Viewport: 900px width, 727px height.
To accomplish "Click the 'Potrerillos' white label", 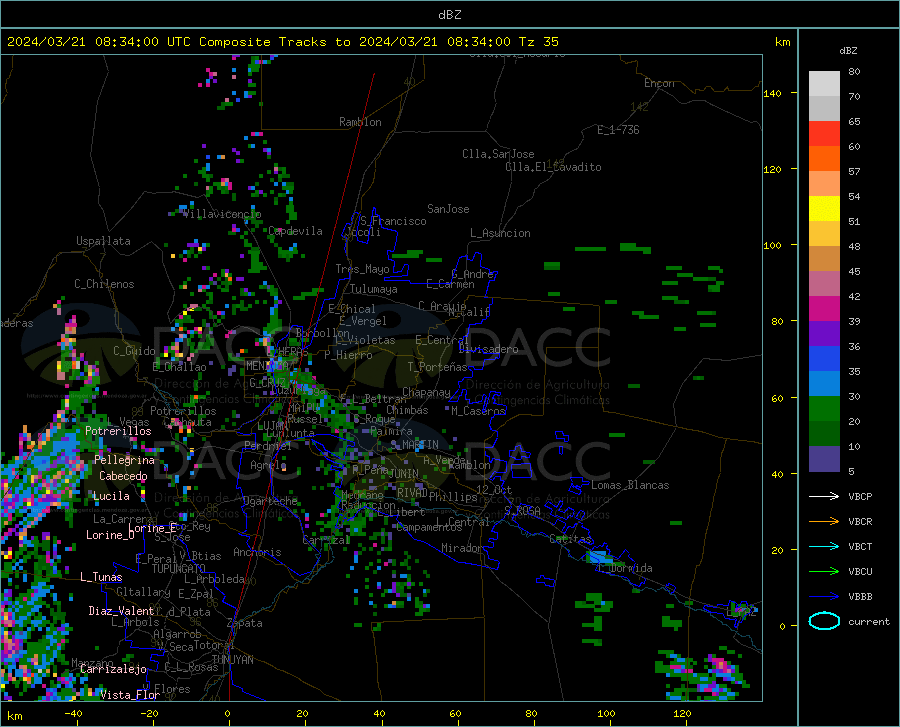I will pyautogui.click(x=118, y=431).
